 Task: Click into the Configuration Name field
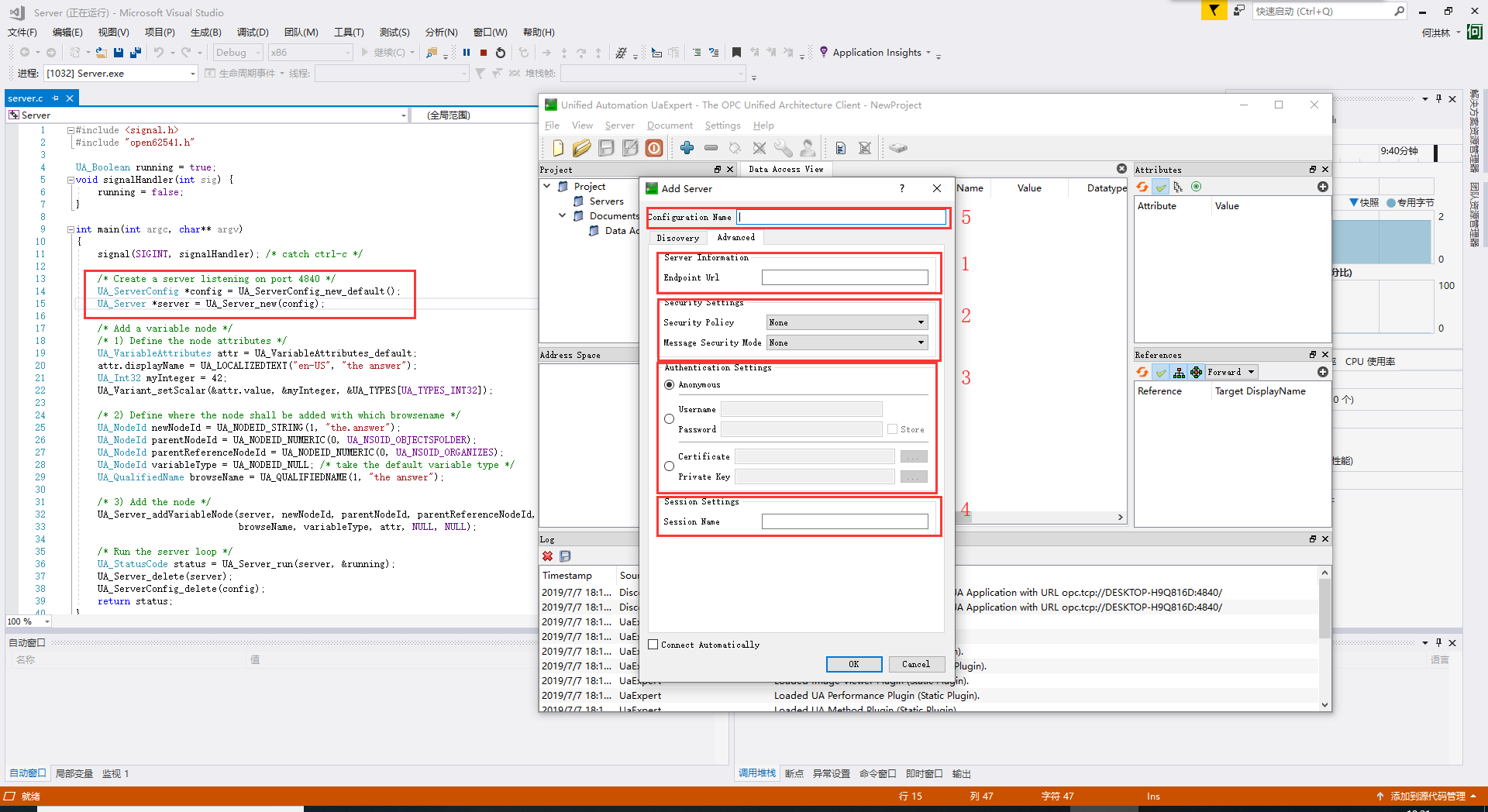point(842,217)
